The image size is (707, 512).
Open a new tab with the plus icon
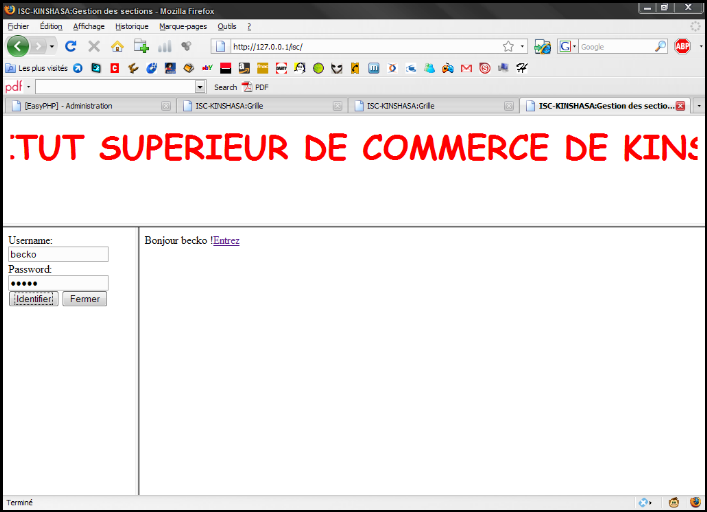pos(141,46)
